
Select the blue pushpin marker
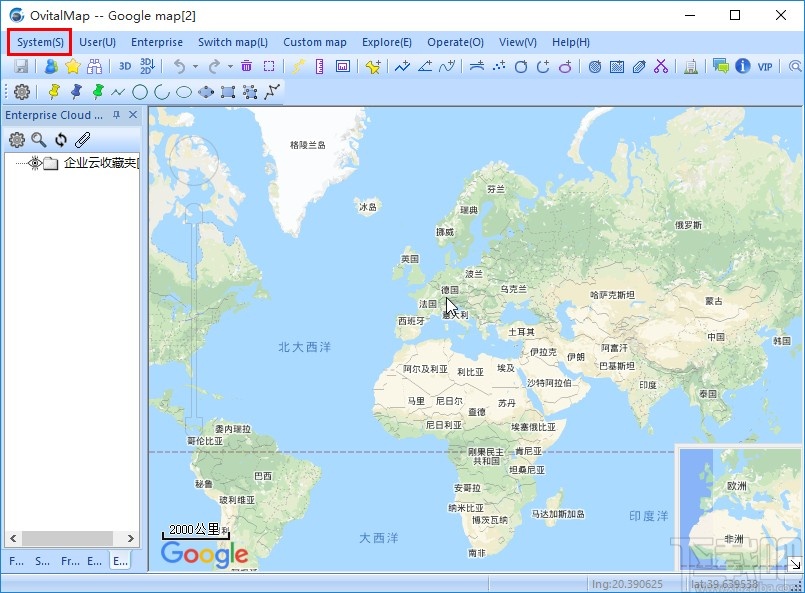76,92
